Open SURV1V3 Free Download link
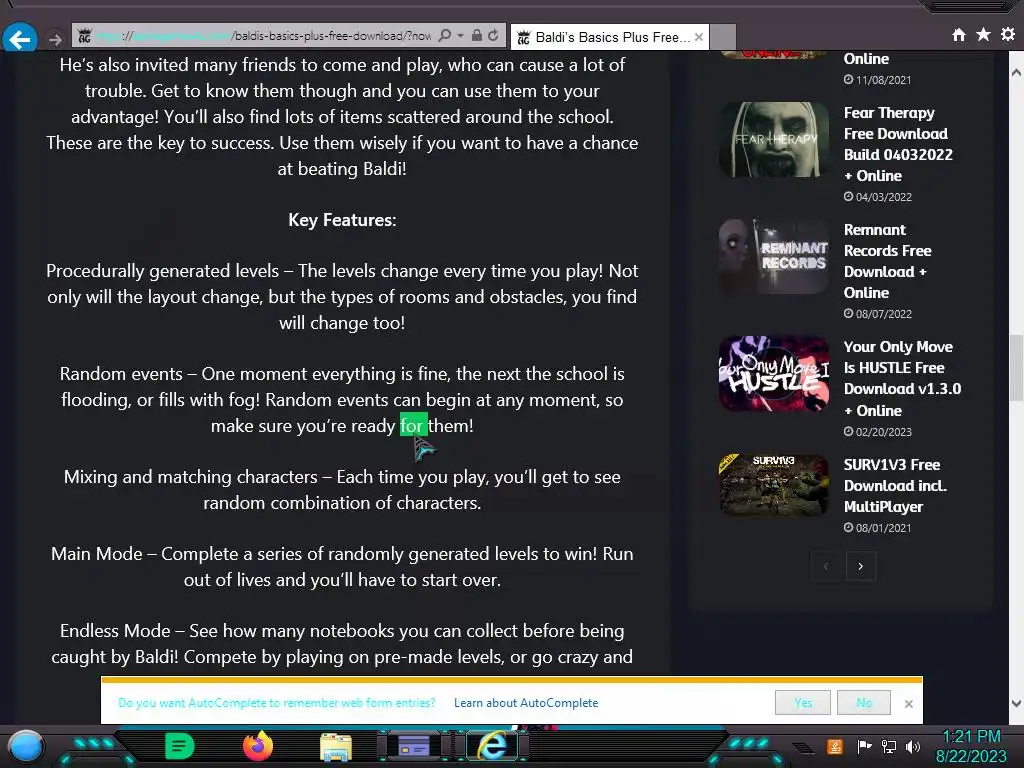Viewport: 1024px width, 768px height. (895, 486)
